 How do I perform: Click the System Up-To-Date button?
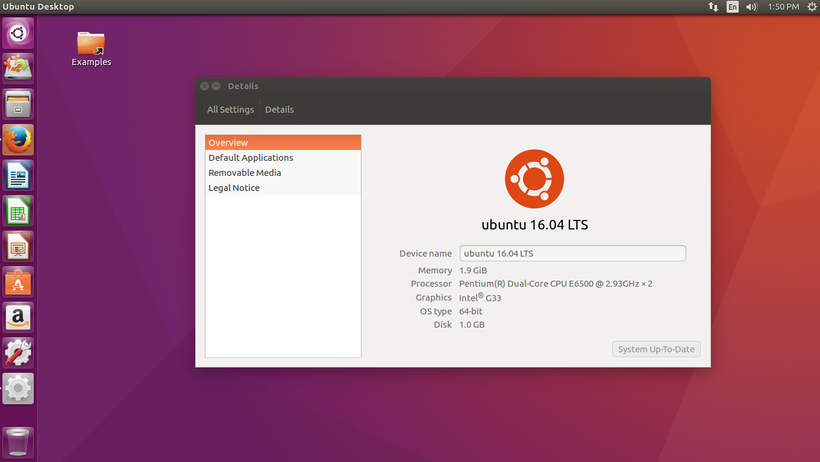656,349
